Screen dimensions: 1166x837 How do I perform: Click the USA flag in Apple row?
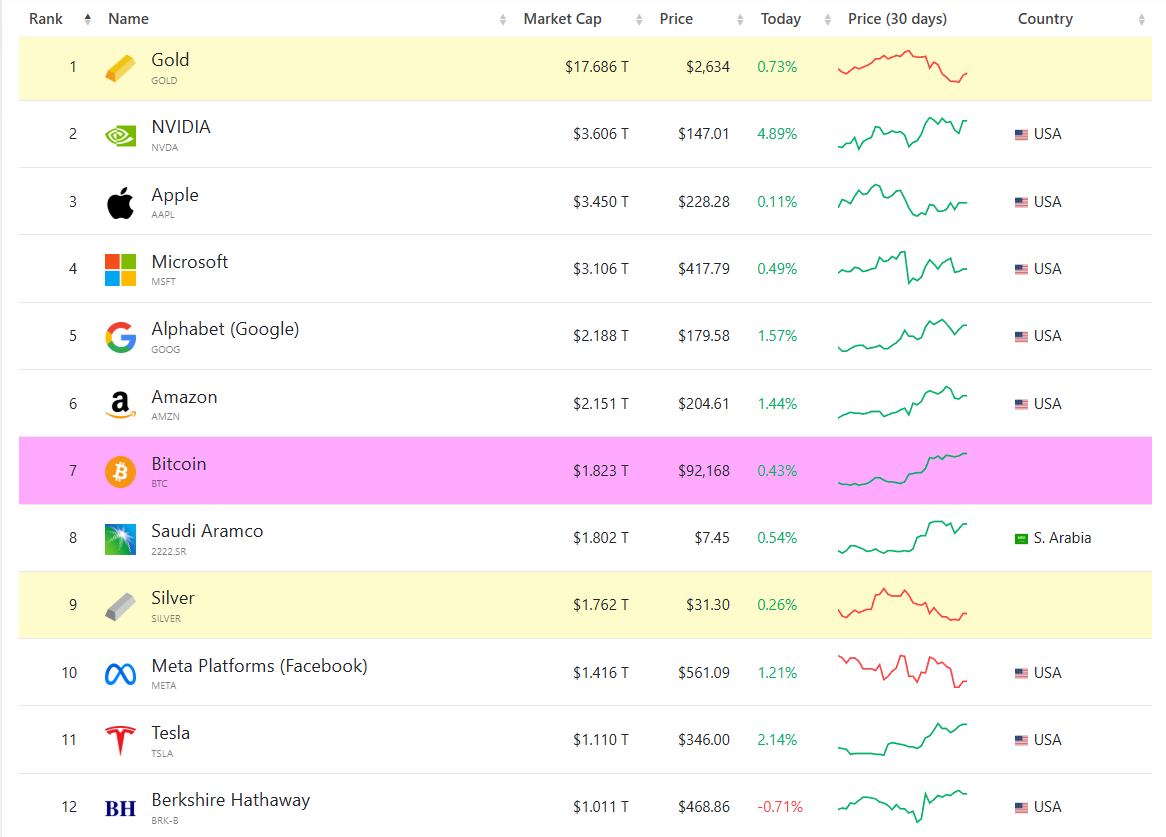tap(1021, 202)
